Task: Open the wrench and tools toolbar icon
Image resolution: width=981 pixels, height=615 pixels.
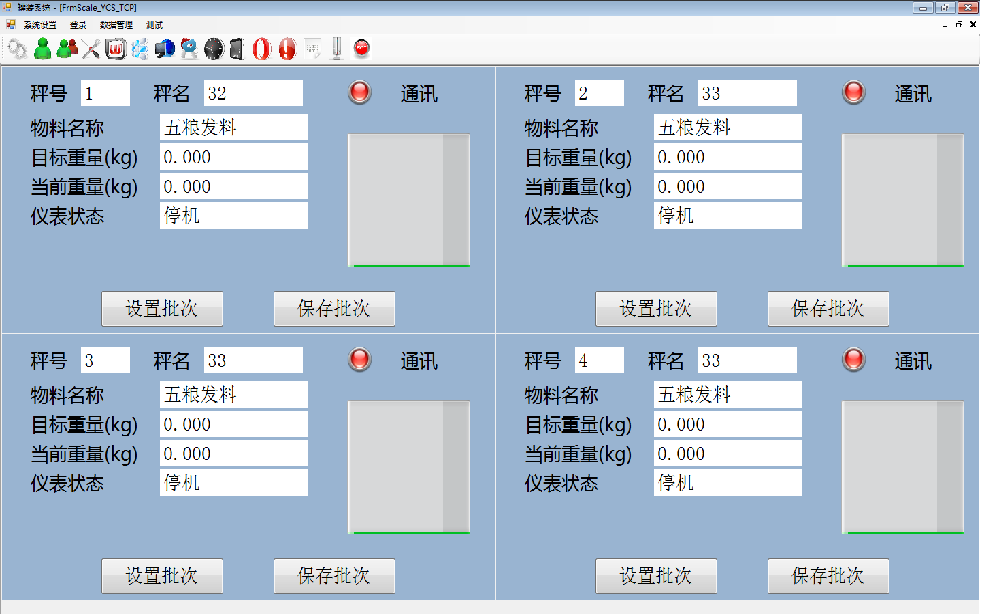Action: 92,47
